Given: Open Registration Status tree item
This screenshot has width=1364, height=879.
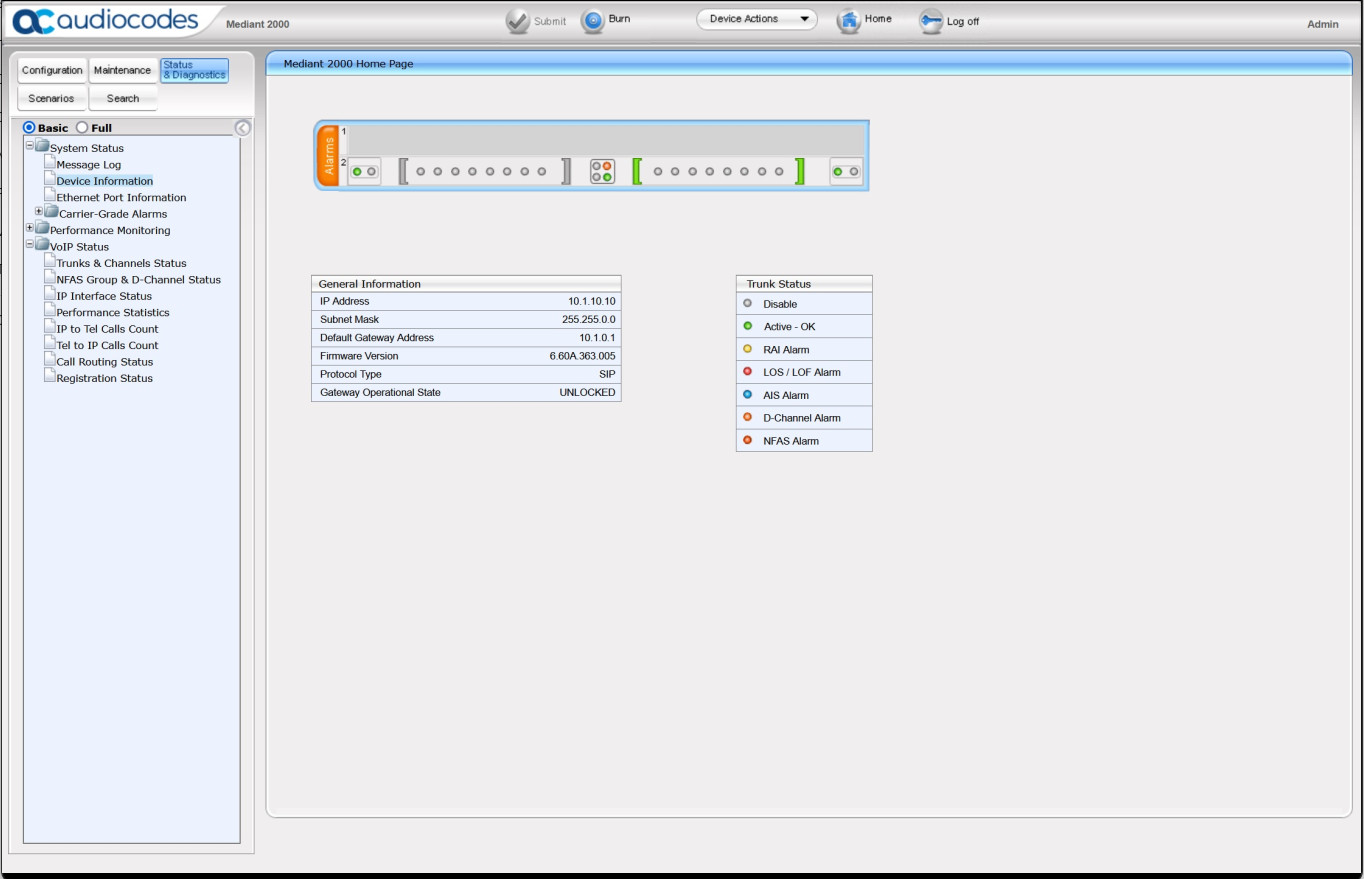Looking at the screenshot, I should pyautogui.click(x=105, y=378).
